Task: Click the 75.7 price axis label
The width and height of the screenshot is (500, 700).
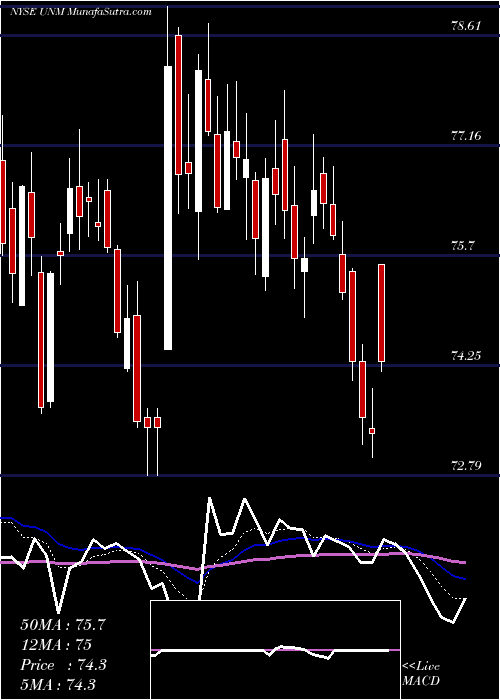Action: tap(463, 246)
